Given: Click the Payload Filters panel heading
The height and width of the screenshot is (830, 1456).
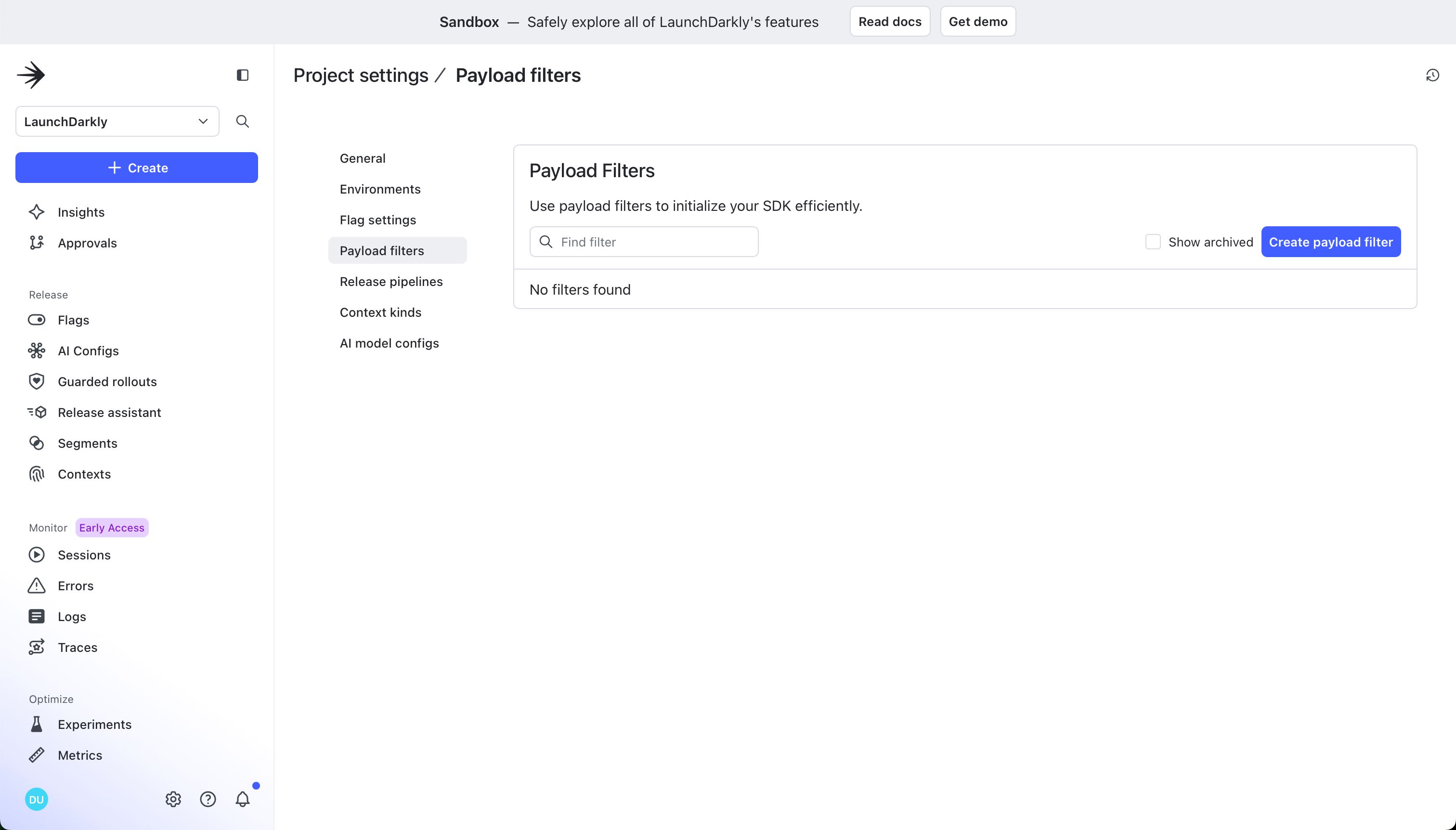Looking at the screenshot, I should point(592,170).
